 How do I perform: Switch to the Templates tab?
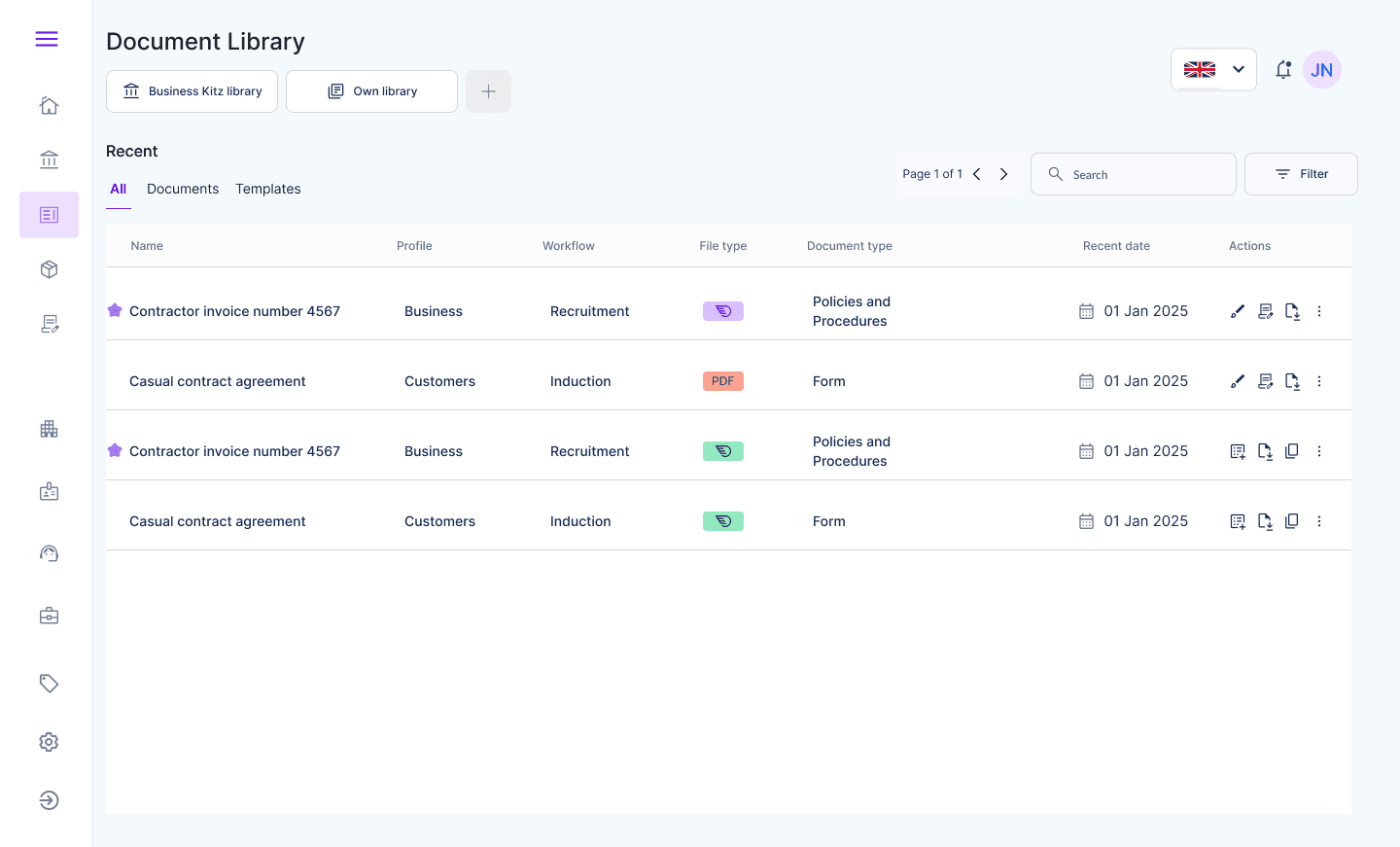tap(268, 189)
